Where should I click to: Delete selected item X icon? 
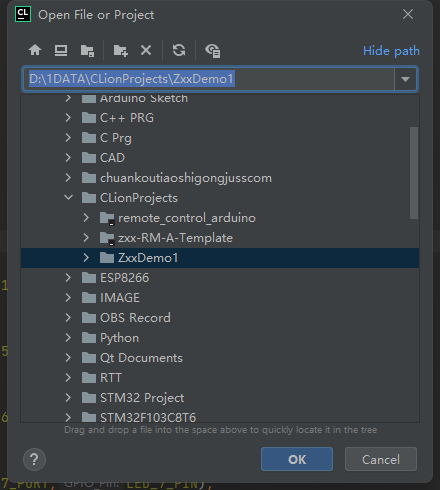(x=146, y=50)
